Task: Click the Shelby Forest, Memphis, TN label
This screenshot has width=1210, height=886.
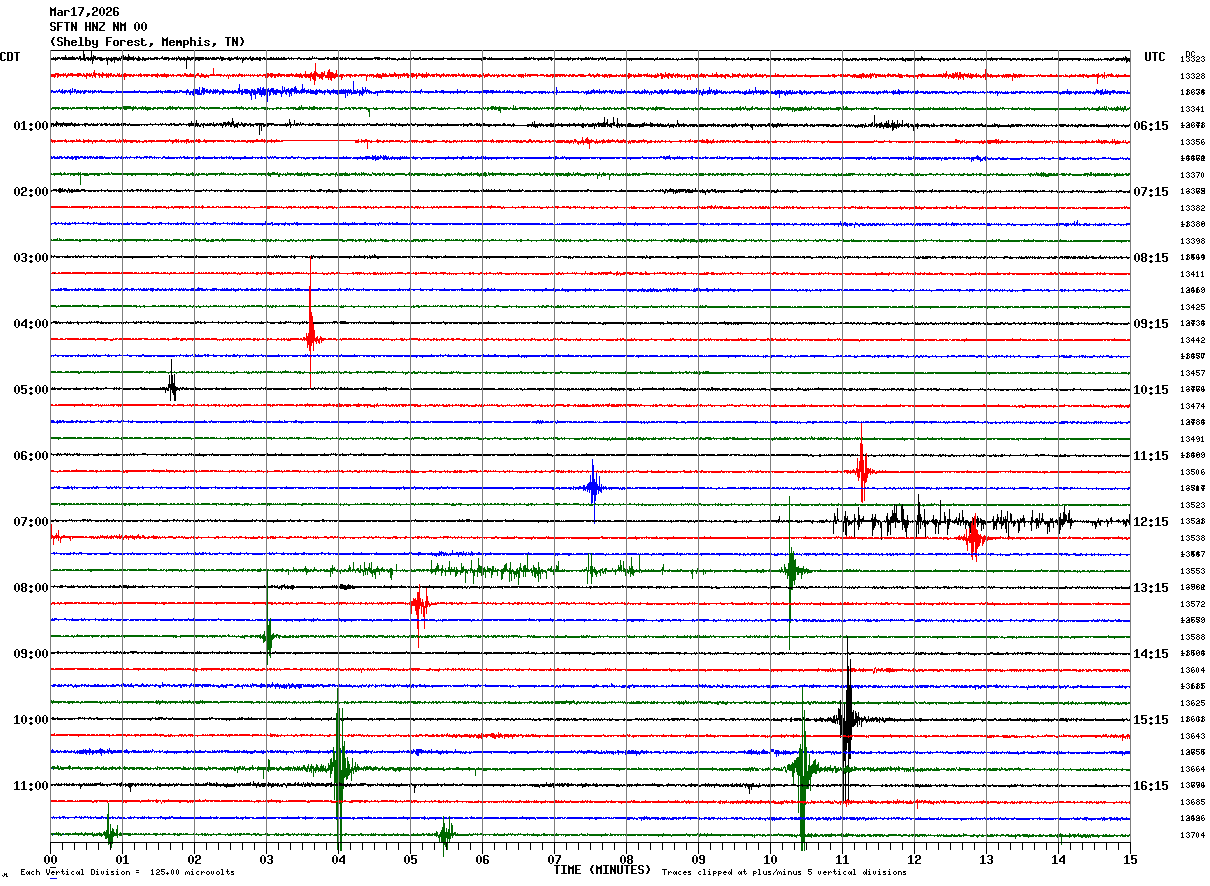Action: coord(147,42)
